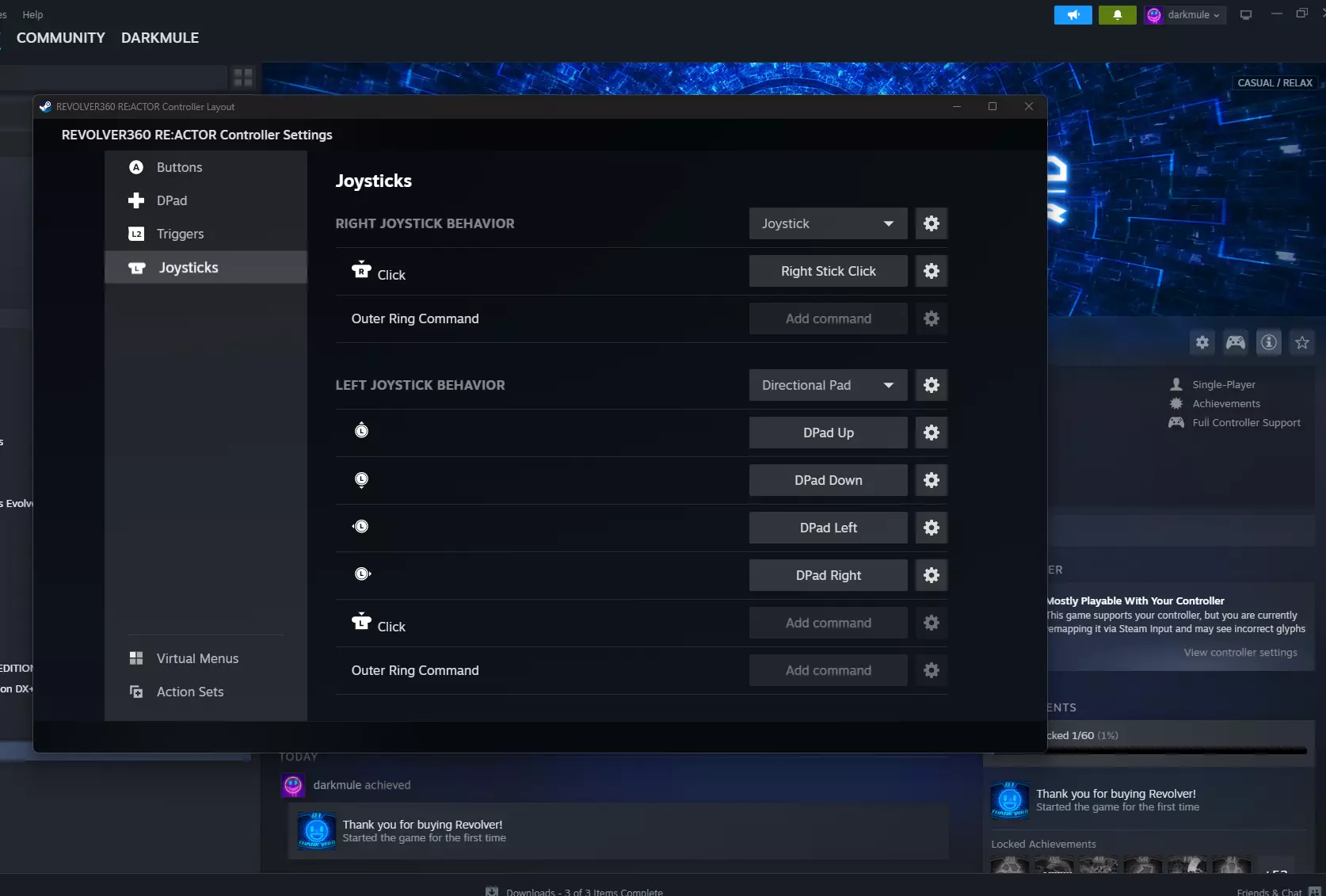Image resolution: width=1326 pixels, height=896 pixels.
Task: Open gear settings for Left Joystick Behavior
Action: click(x=932, y=385)
